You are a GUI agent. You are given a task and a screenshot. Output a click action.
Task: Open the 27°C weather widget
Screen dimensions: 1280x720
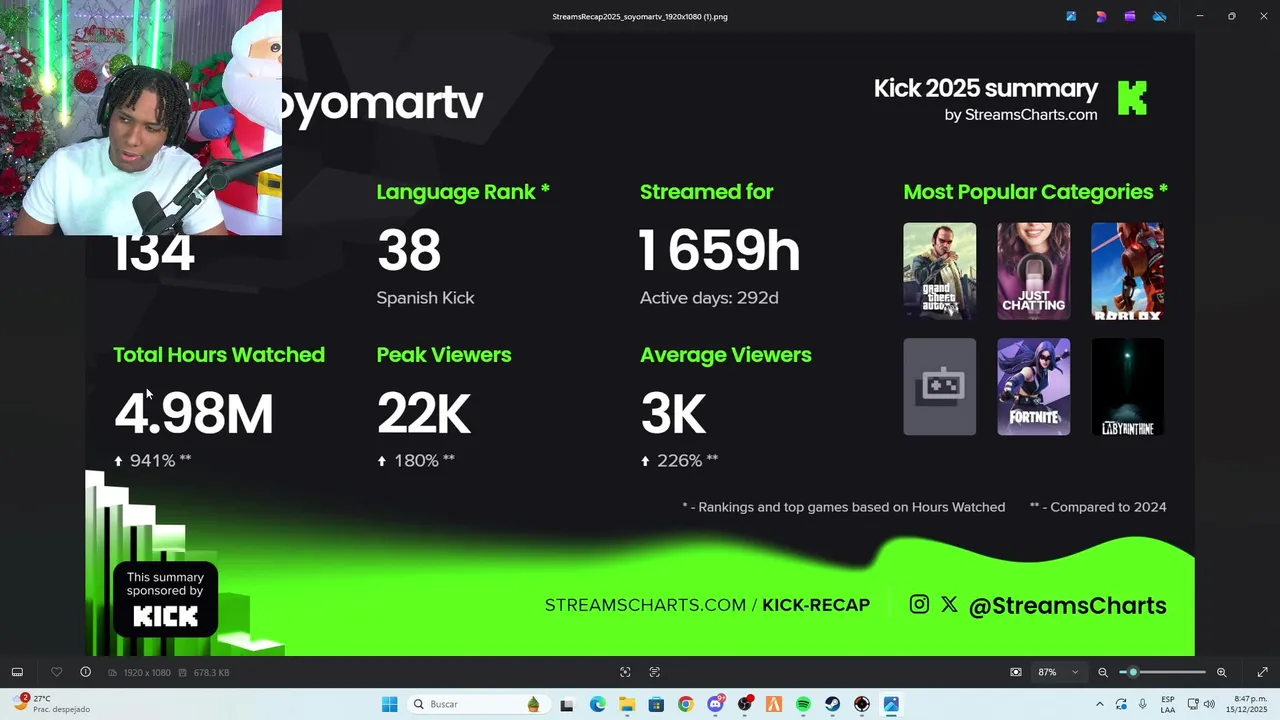[50, 704]
